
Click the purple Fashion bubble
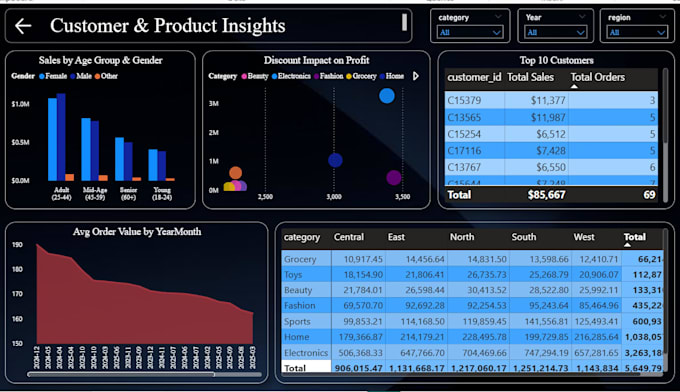coord(394,178)
